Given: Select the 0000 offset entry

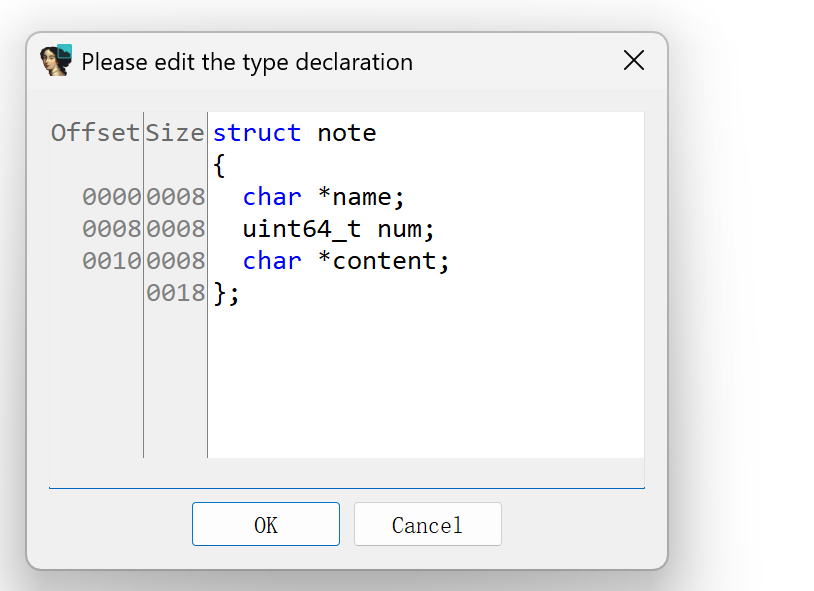Looking at the screenshot, I should coord(111,197).
